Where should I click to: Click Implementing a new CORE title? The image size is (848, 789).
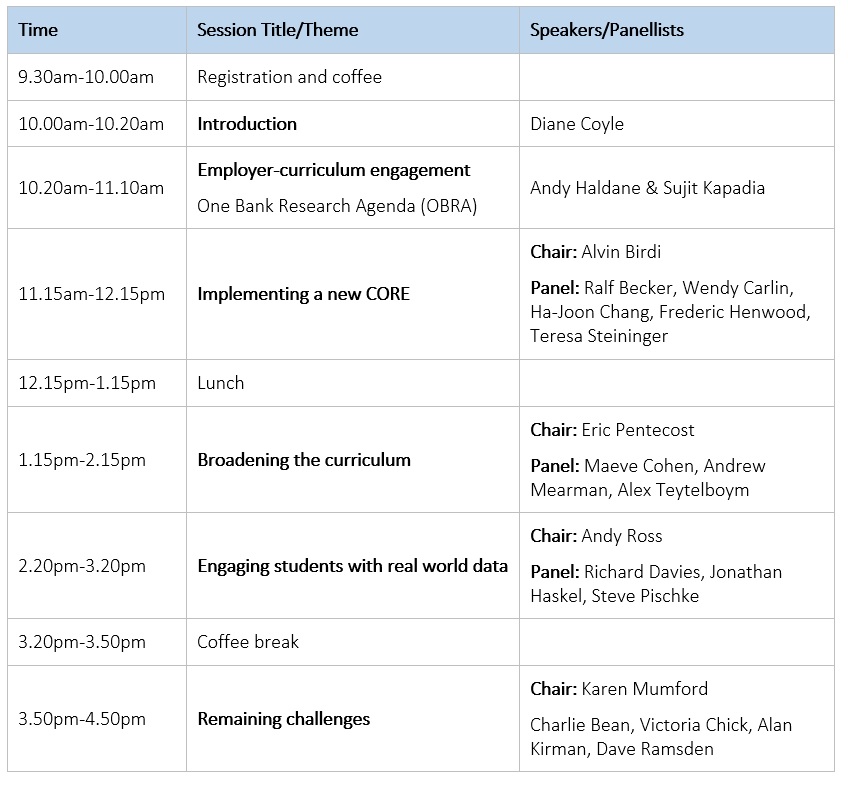[303, 294]
